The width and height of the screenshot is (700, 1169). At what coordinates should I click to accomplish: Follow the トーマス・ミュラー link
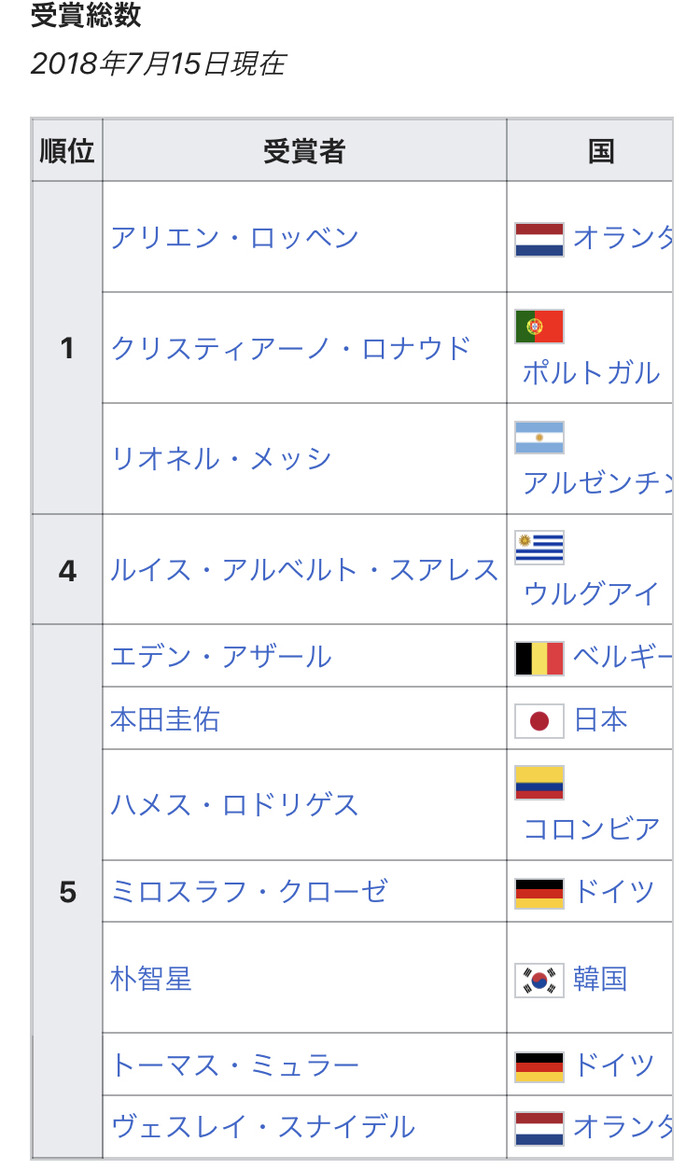tap(235, 1065)
